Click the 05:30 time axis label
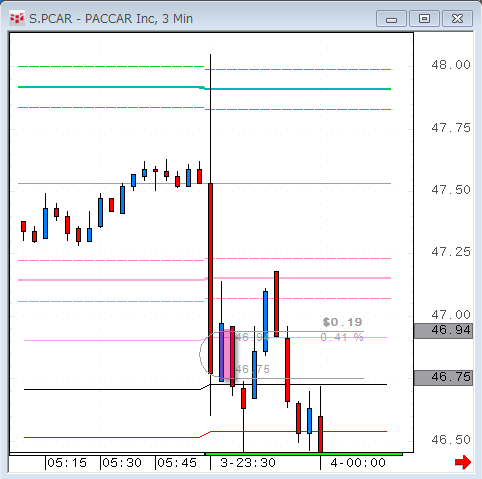482x479 pixels. pyautogui.click(x=122, y=463)
